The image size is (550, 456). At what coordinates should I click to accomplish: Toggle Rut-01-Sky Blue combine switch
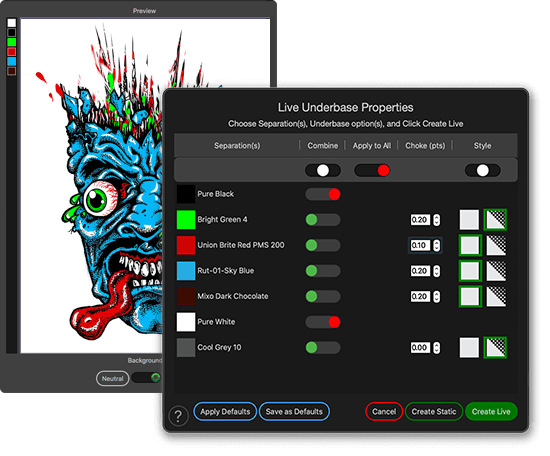323,271
